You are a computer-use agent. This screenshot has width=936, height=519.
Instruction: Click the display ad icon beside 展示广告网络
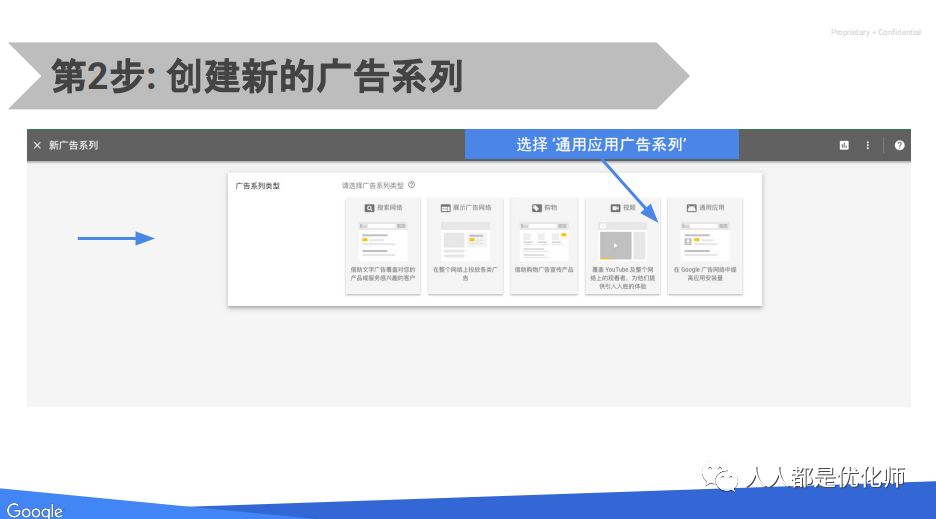[445, 208]
